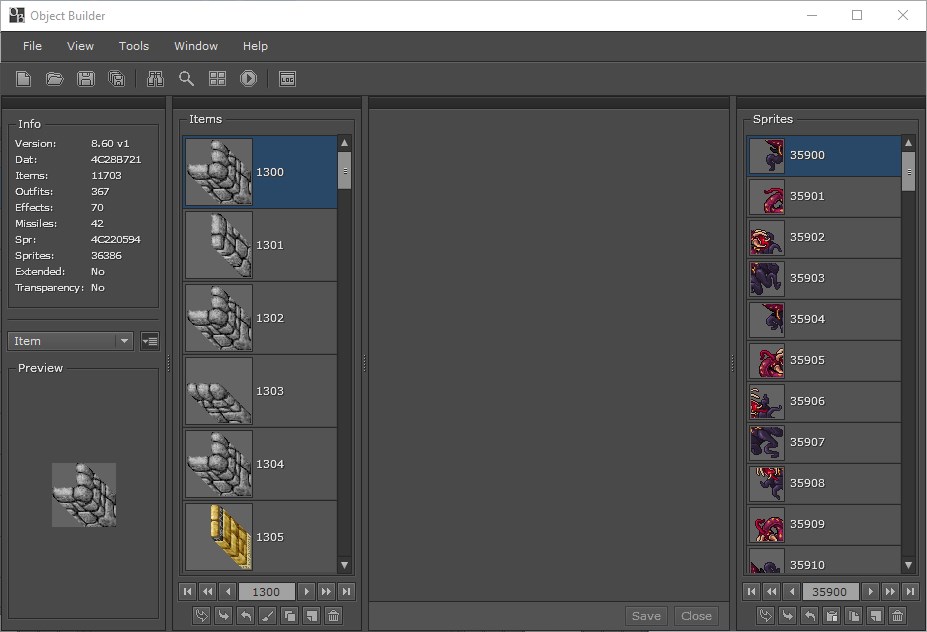This screenshot has height=632, width=927.
Task: Select item 1303 in Items list
Action: click(260, 391)
